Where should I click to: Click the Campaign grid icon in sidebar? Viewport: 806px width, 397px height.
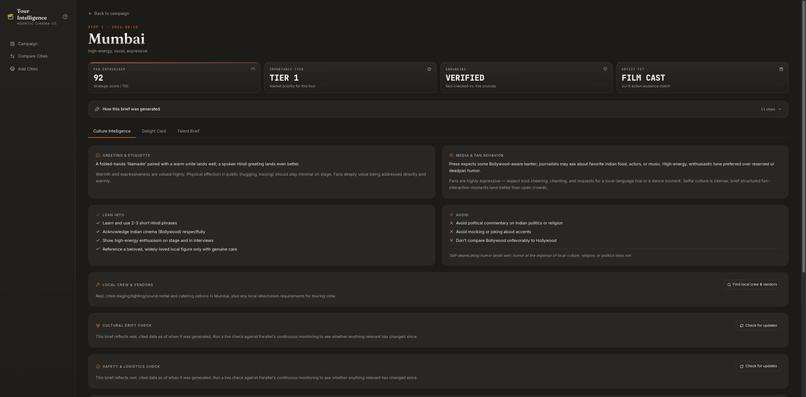(12, 44)
